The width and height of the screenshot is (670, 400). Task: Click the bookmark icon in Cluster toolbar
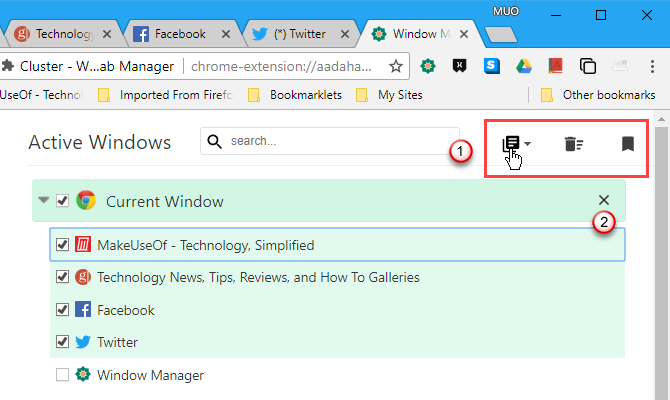(627, 144)
